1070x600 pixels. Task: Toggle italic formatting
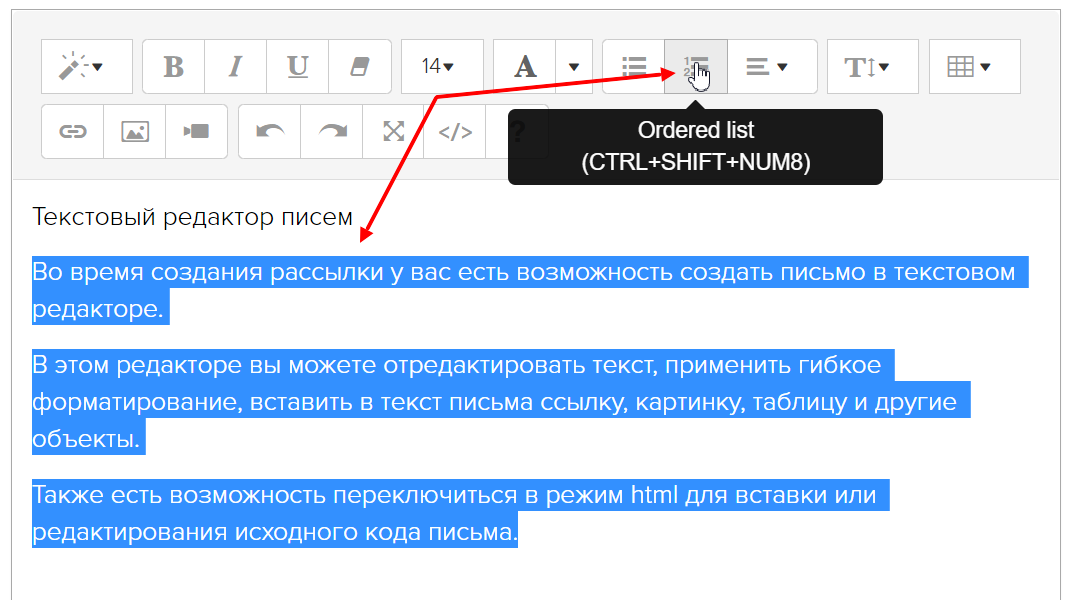click(x=235, y=67)
